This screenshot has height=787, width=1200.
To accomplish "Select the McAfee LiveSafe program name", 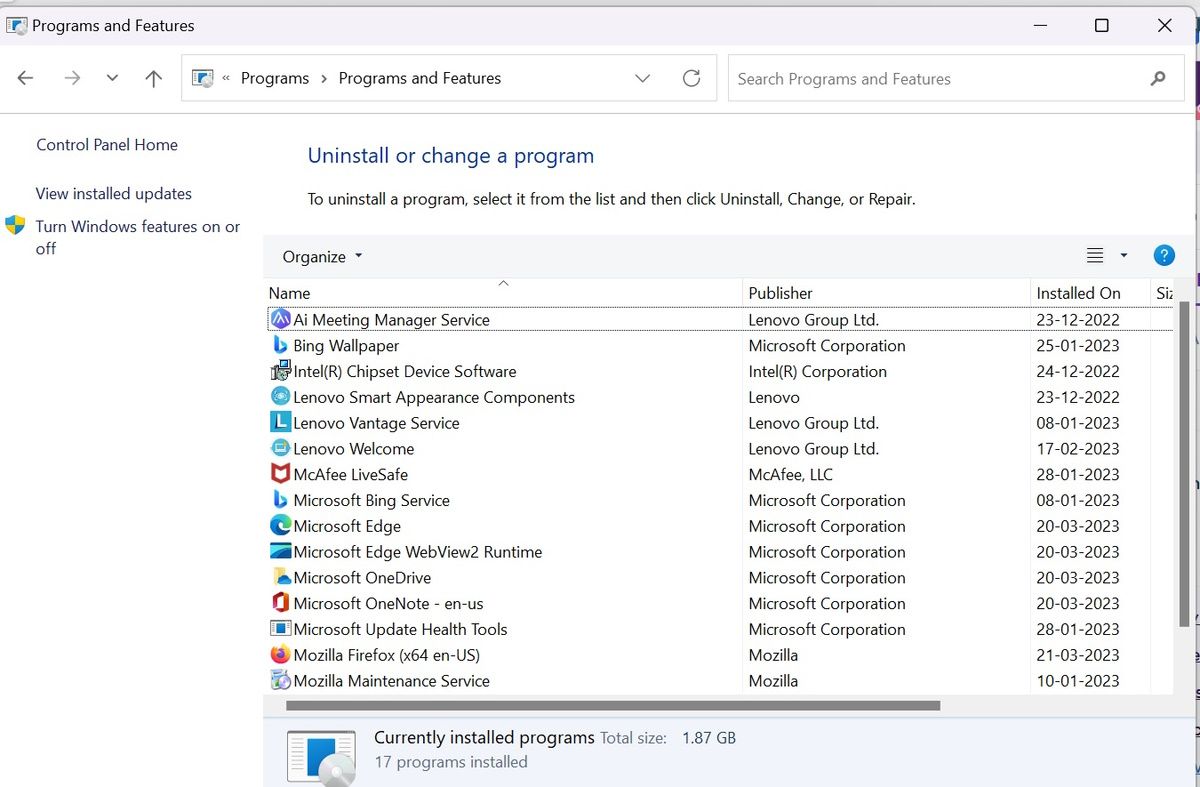I will tap(351, 475).
